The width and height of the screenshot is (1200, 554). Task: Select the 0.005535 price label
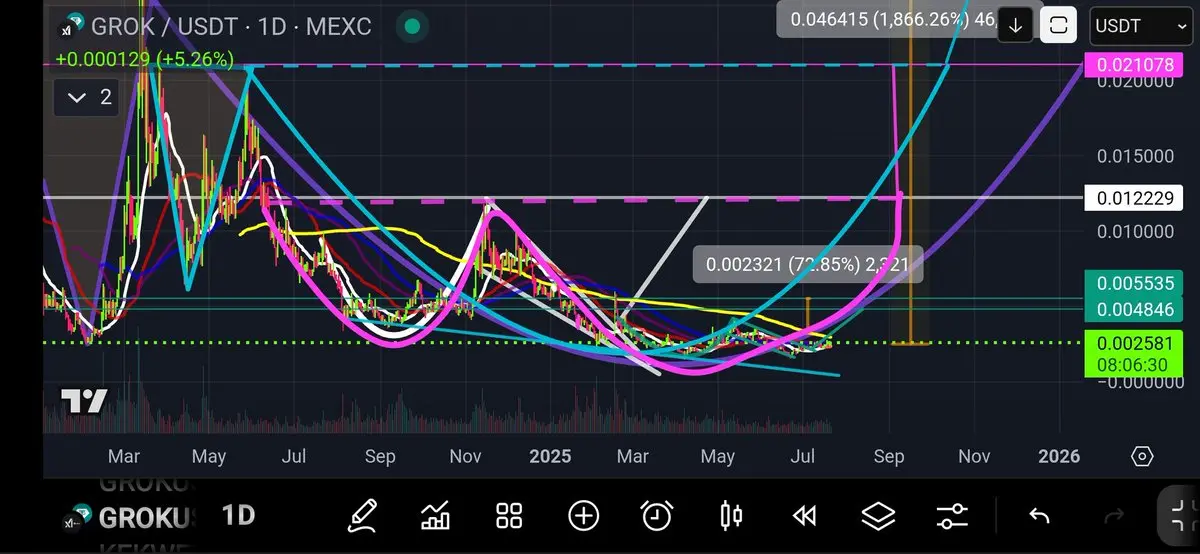pos(1134,284)
